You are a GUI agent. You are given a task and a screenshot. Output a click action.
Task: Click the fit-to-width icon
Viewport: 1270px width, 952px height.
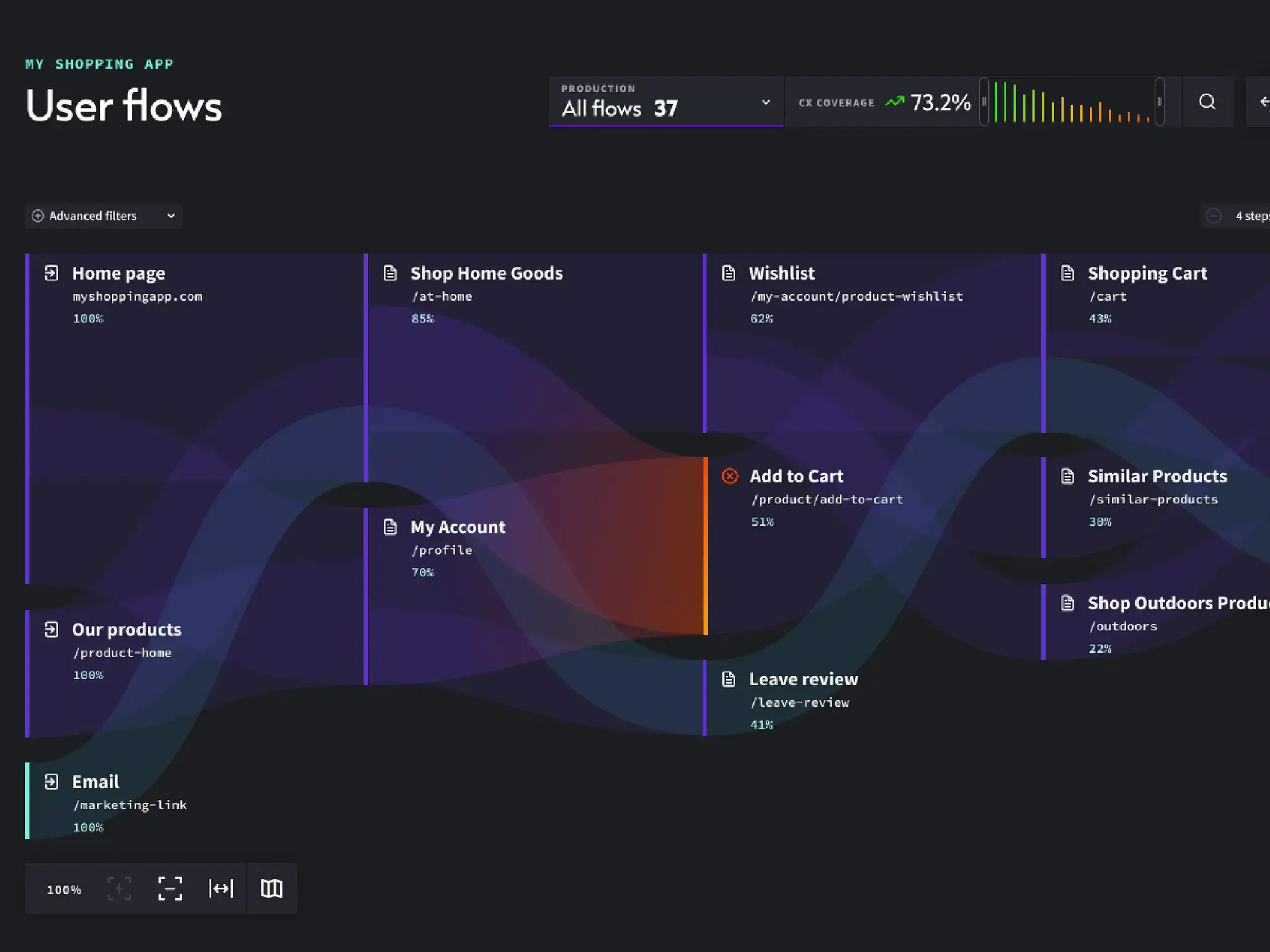(221, 888)
